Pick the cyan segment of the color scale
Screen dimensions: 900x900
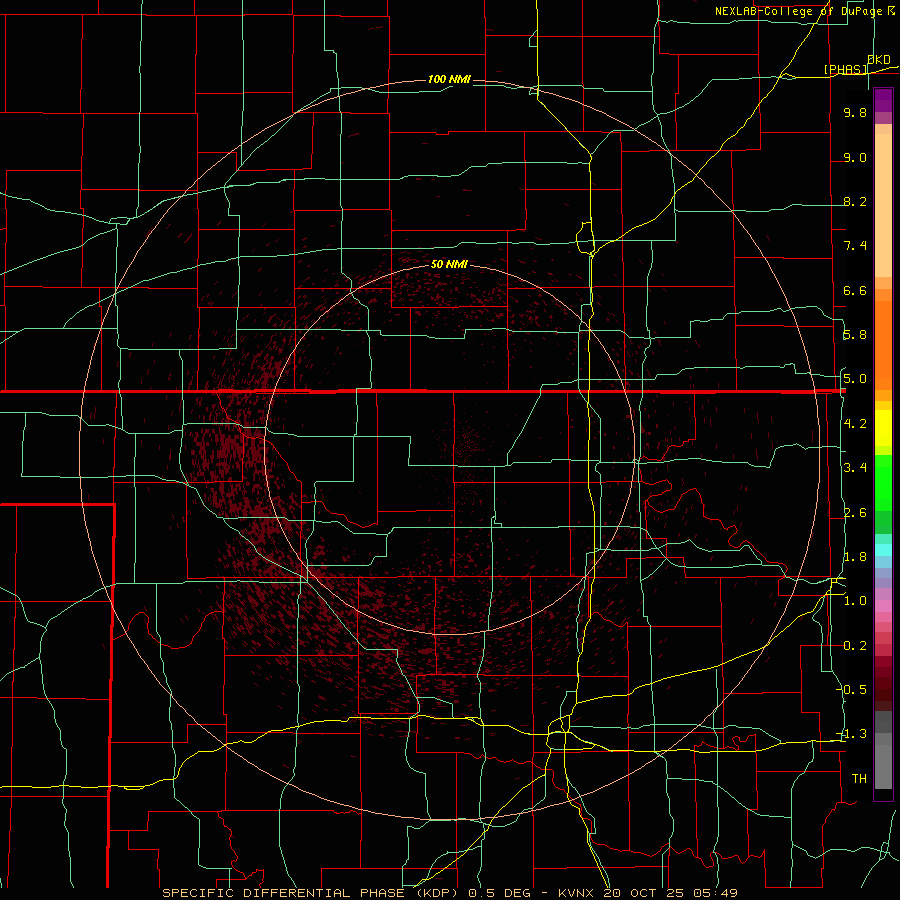tap(883, 549)
